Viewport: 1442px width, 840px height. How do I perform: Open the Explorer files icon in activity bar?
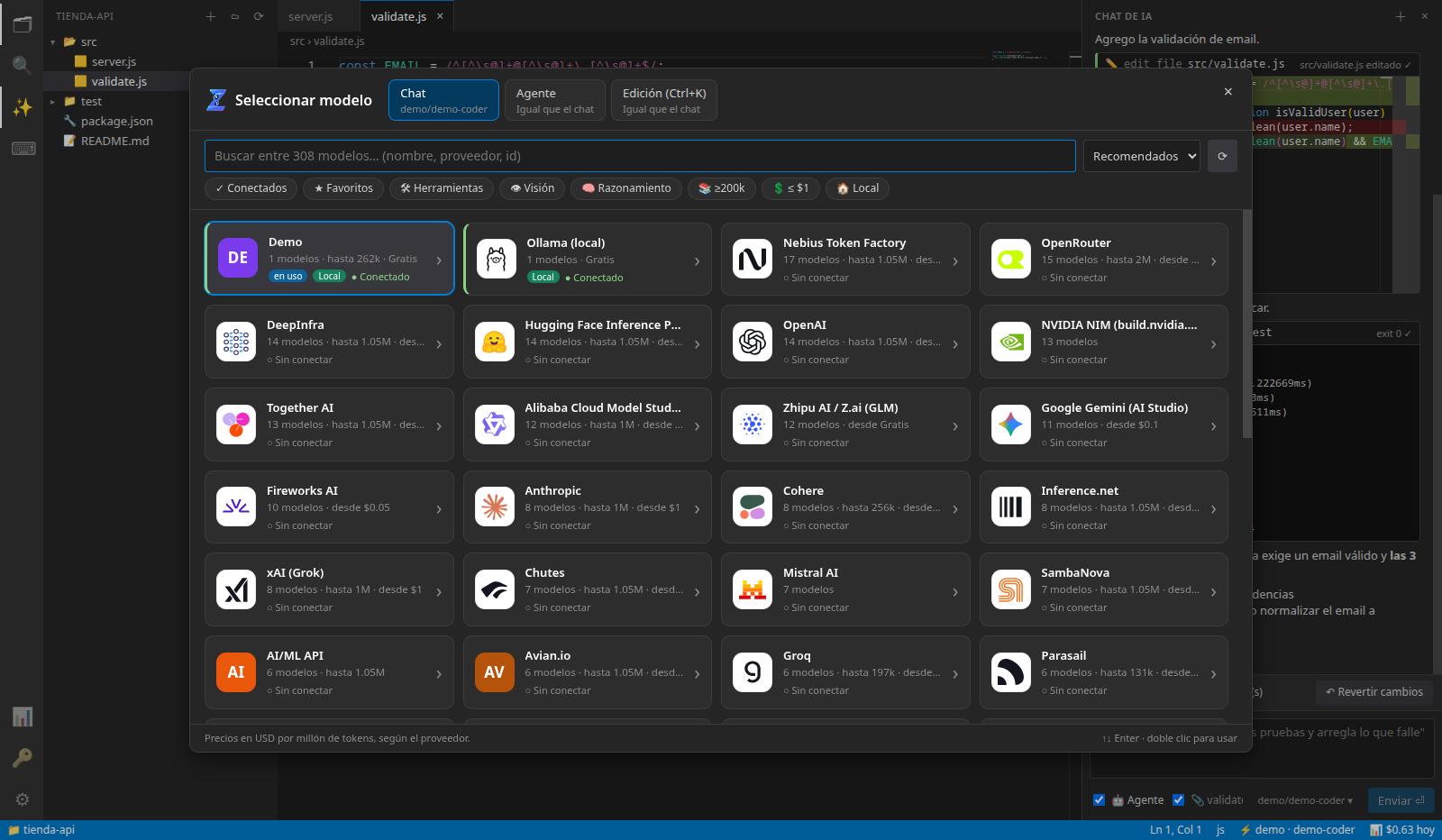(x=23, y=24)
